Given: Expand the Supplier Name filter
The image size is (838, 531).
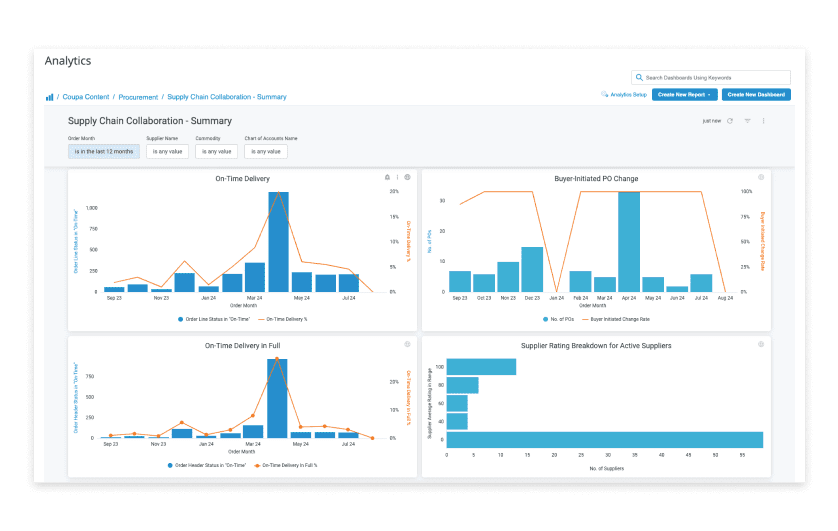Looking at the screenshot, I should pyautogui.click(x=167, y=152).
